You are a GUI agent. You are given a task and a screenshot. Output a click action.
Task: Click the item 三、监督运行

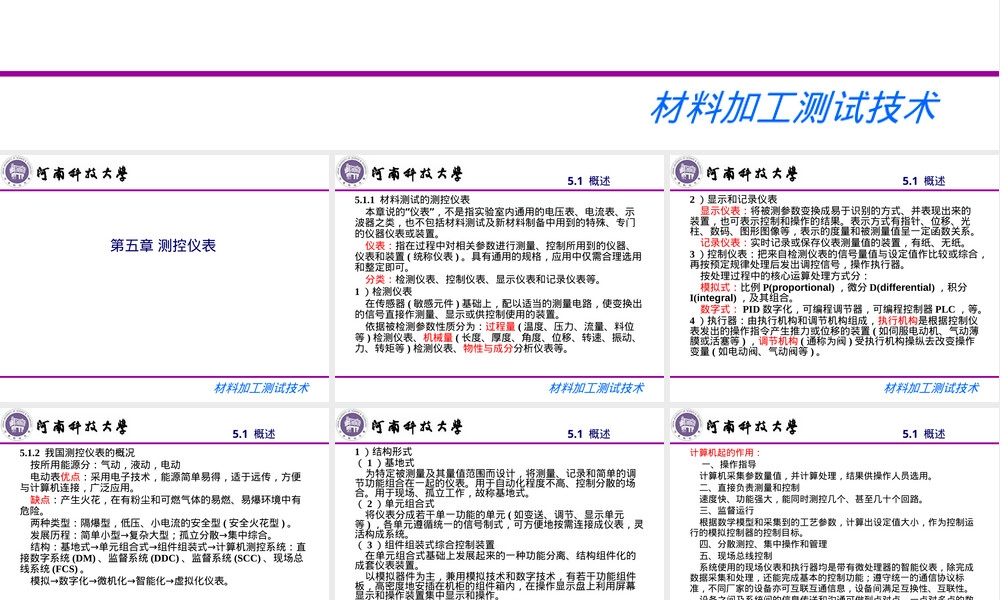[x=726, y=510]
